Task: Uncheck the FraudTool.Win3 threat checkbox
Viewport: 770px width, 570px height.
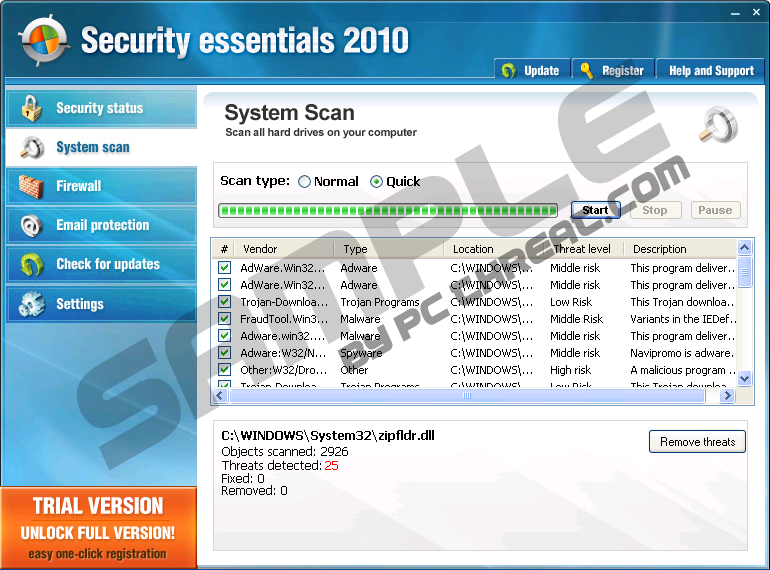Action: click(x=225, y=319)
